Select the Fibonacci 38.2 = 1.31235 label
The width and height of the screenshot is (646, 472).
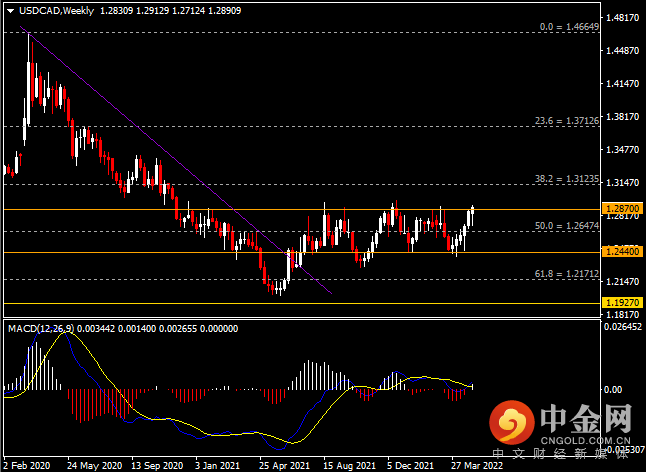[567, 179]
